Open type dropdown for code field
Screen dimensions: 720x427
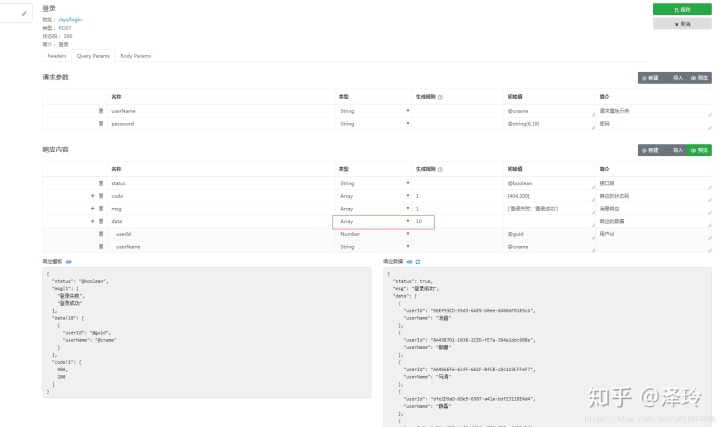click(x=374, y=196)
